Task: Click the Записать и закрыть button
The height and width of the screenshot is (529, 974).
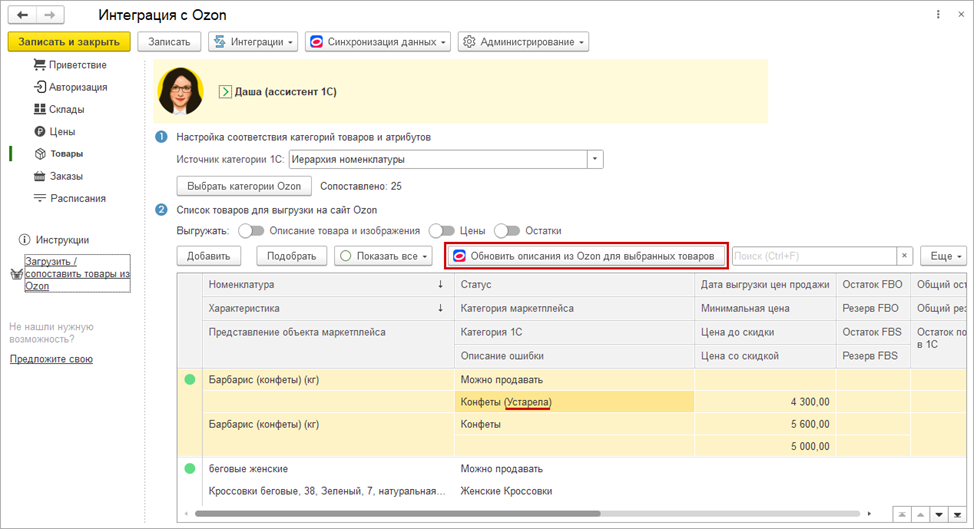Action: (69, 42)
